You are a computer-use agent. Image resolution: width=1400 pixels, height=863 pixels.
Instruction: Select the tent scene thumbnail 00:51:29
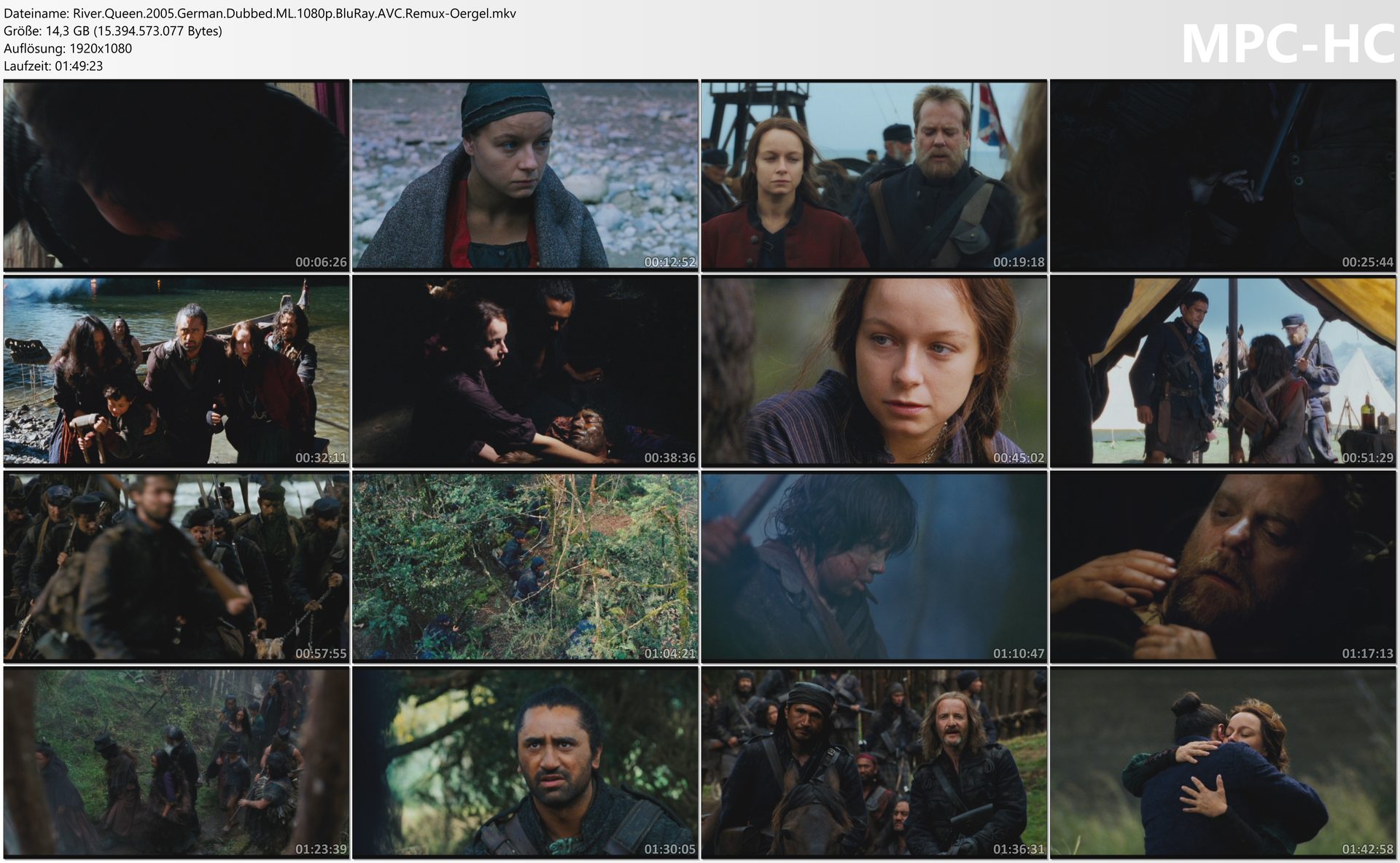tap(1223, 370)
